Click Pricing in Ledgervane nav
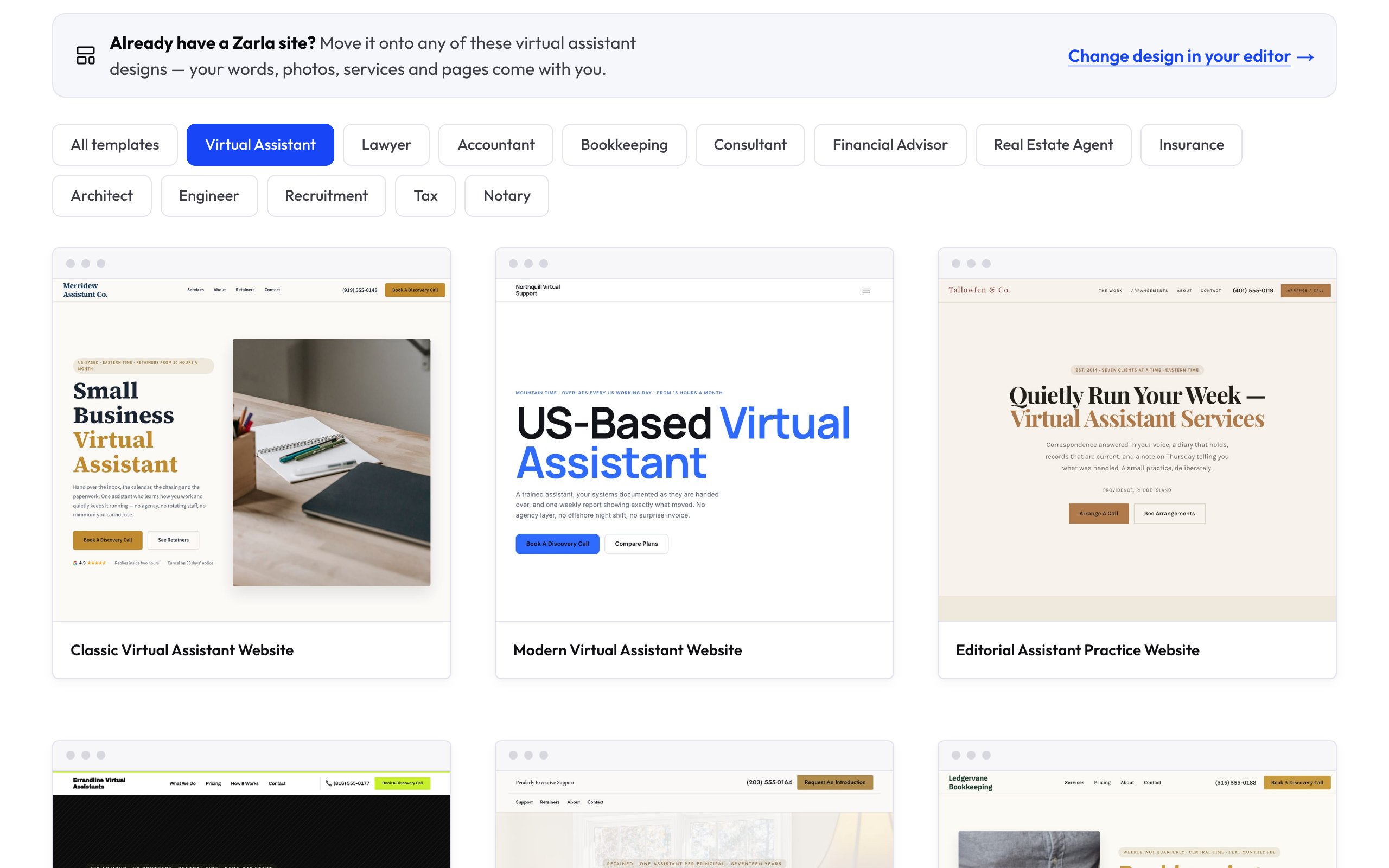The image size is (1389, 868). point(1102,782)
